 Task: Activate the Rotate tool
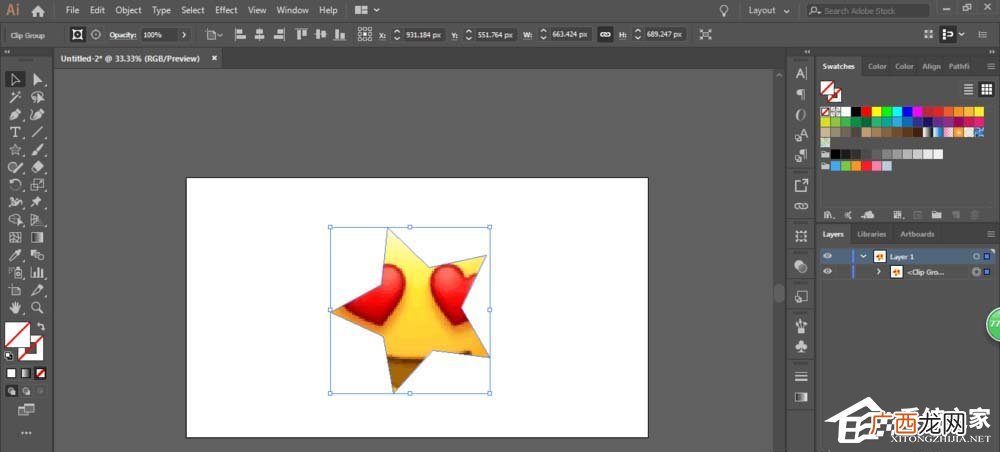15,185
